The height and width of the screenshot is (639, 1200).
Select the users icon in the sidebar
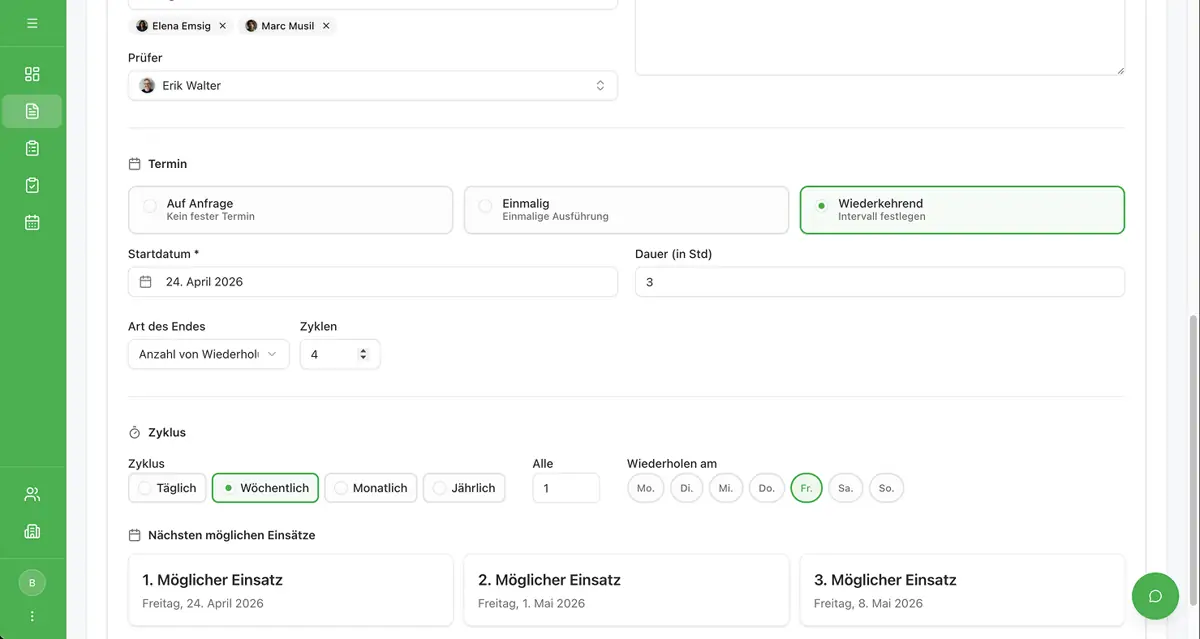click(31, 493)
